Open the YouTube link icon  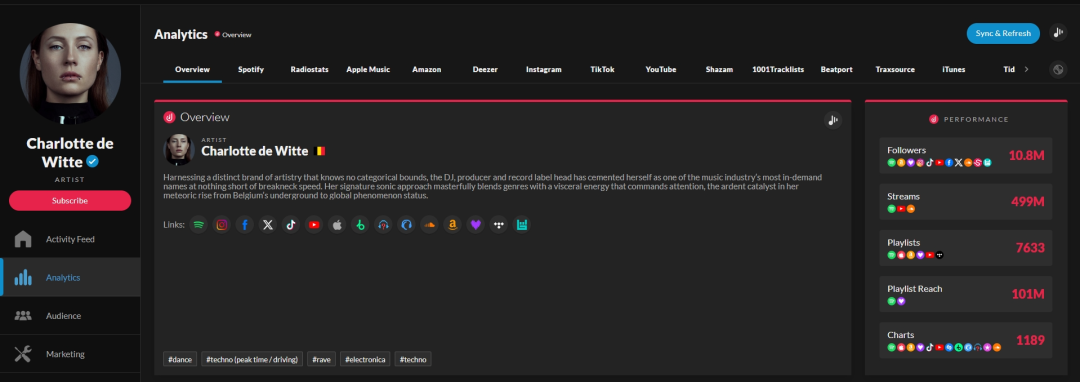[314, 224]
